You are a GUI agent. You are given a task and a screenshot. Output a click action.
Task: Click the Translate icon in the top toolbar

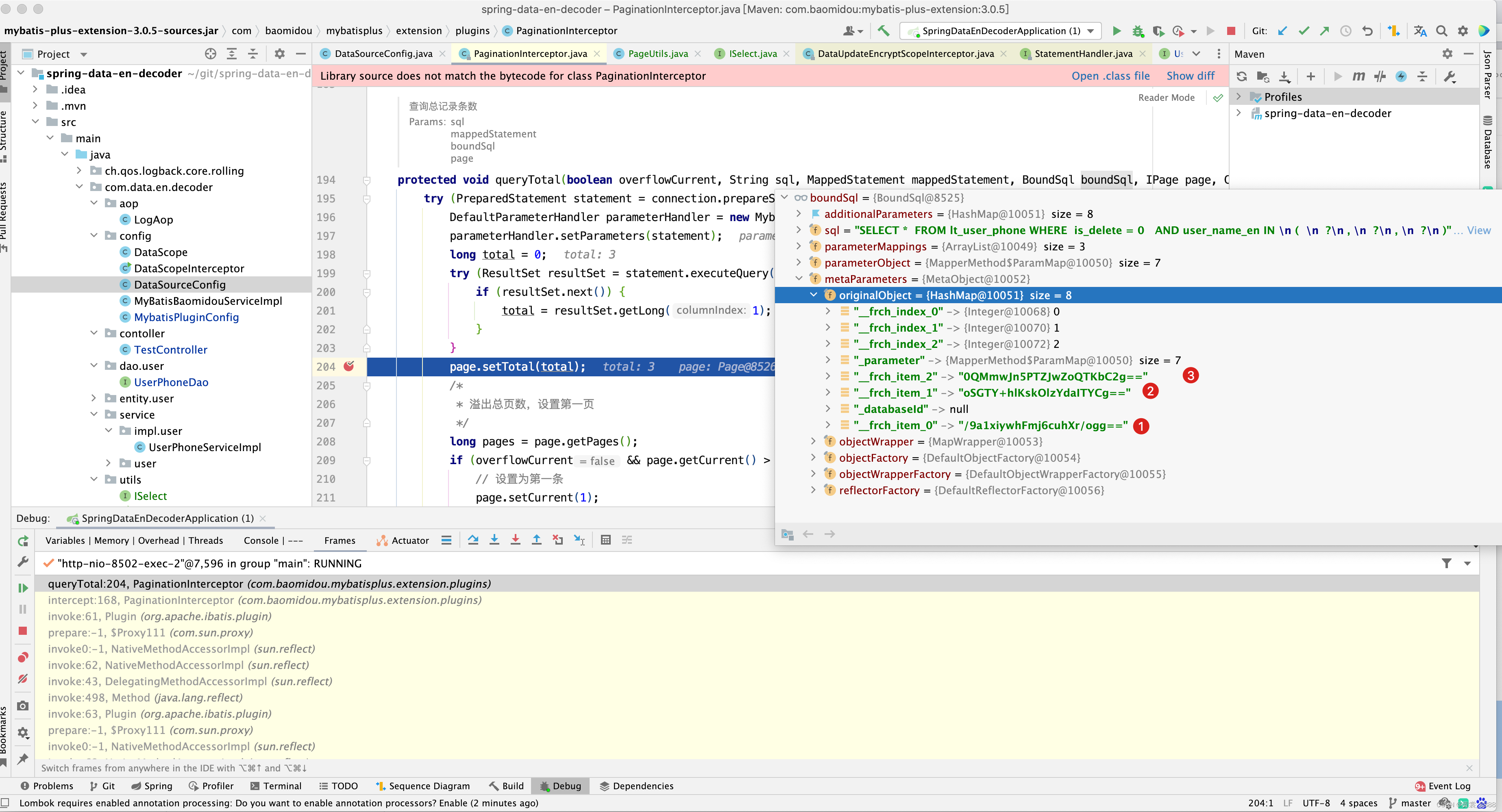pos(1420,31)
